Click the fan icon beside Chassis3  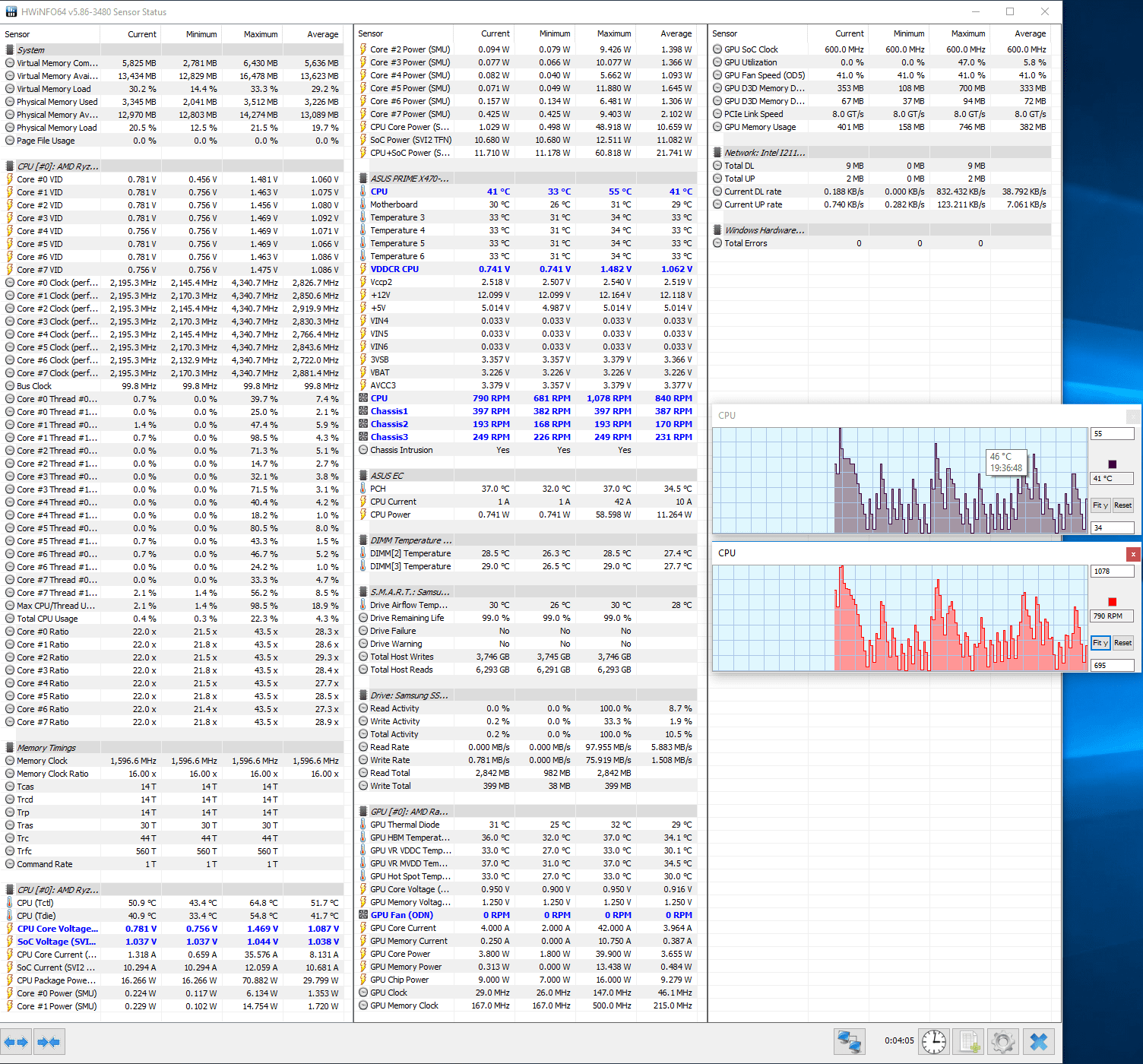(363, 437)
